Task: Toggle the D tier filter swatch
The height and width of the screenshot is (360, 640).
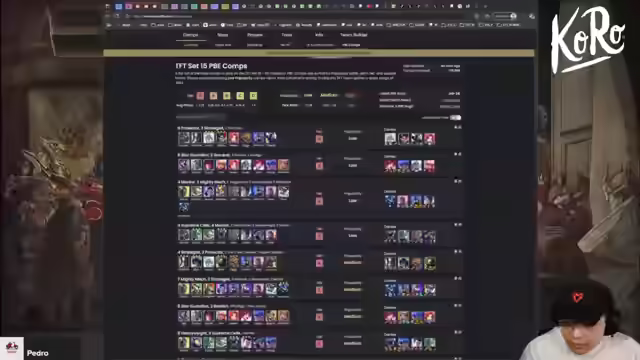Action: pos(253,96)
